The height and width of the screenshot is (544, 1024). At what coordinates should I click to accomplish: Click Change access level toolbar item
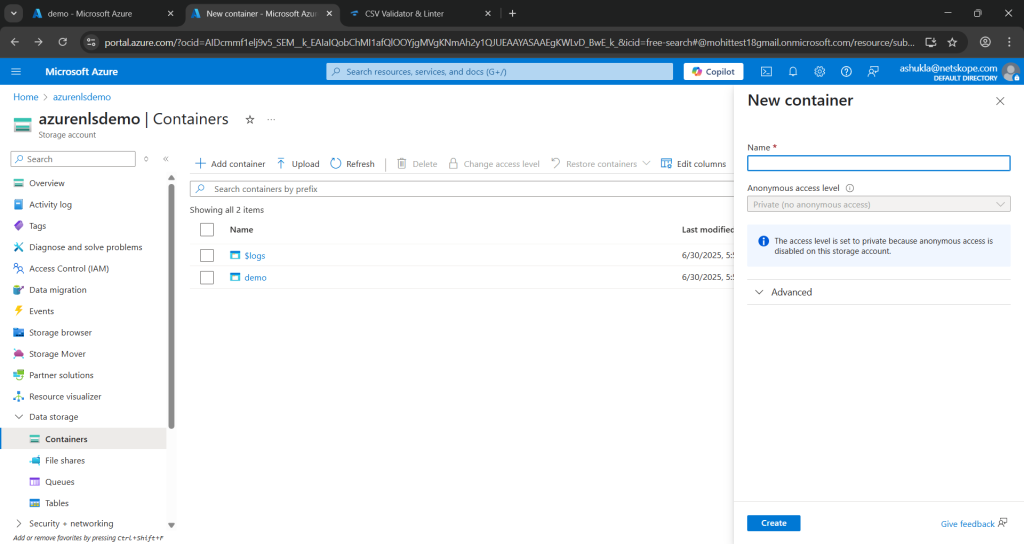click(x=494, y=164)
